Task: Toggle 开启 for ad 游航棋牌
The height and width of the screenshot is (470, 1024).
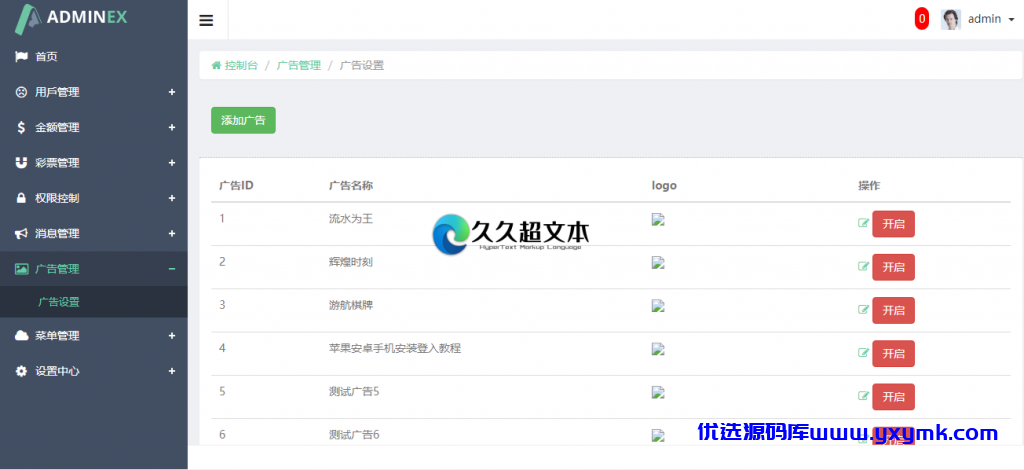Action: tap(893, 310)
